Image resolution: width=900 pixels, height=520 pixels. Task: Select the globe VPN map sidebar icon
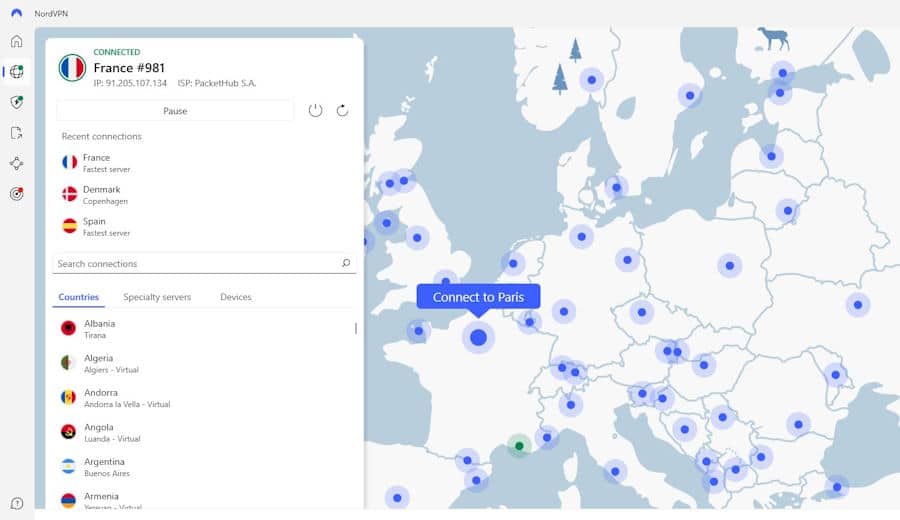[x=17, y=72]
